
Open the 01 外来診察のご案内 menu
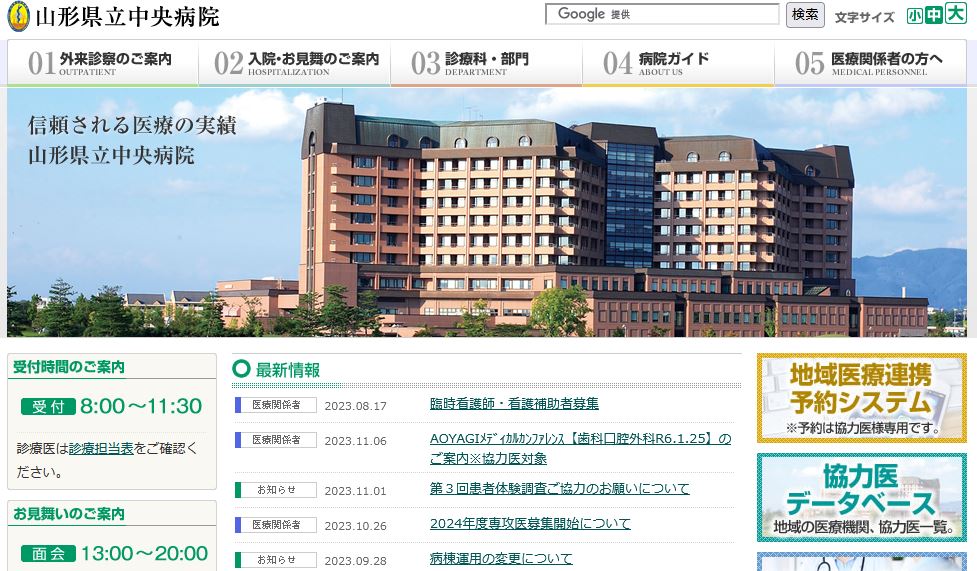tap(102, 63)
